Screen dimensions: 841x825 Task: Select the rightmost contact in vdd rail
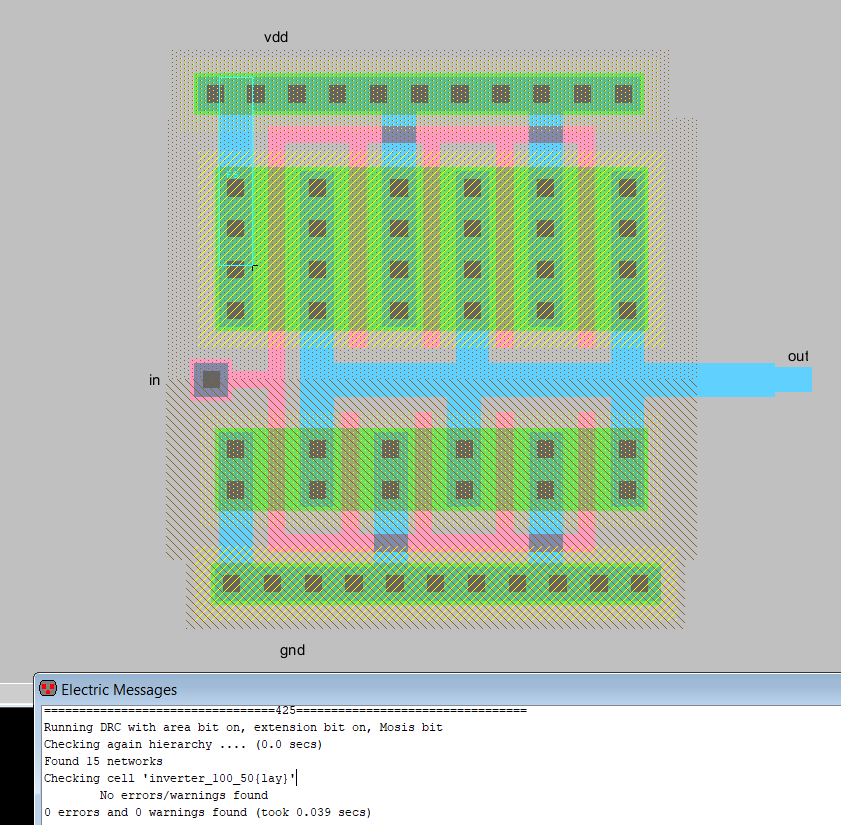tap(624, 94)
